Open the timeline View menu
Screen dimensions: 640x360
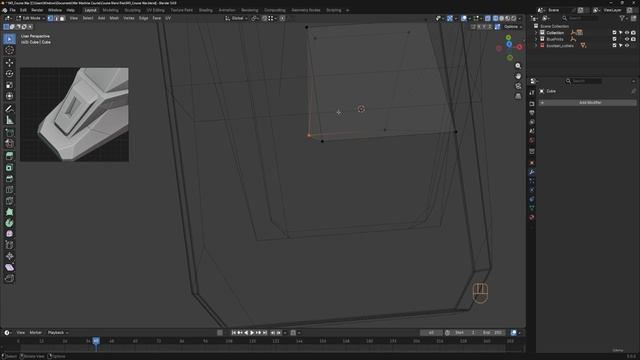pyautogui.click(x=20, y=333)
